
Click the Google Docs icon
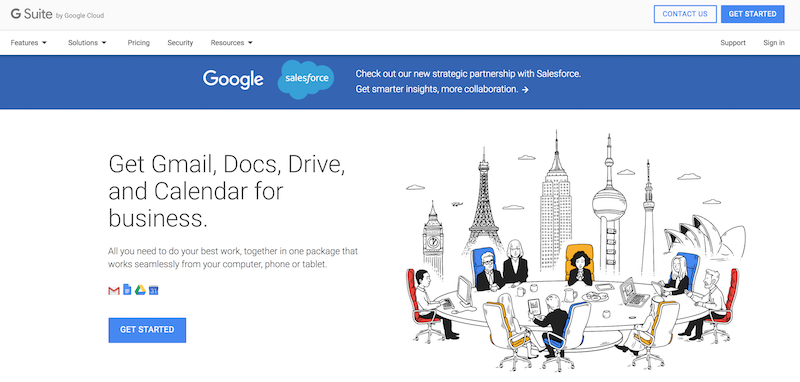tap(127, 290)
